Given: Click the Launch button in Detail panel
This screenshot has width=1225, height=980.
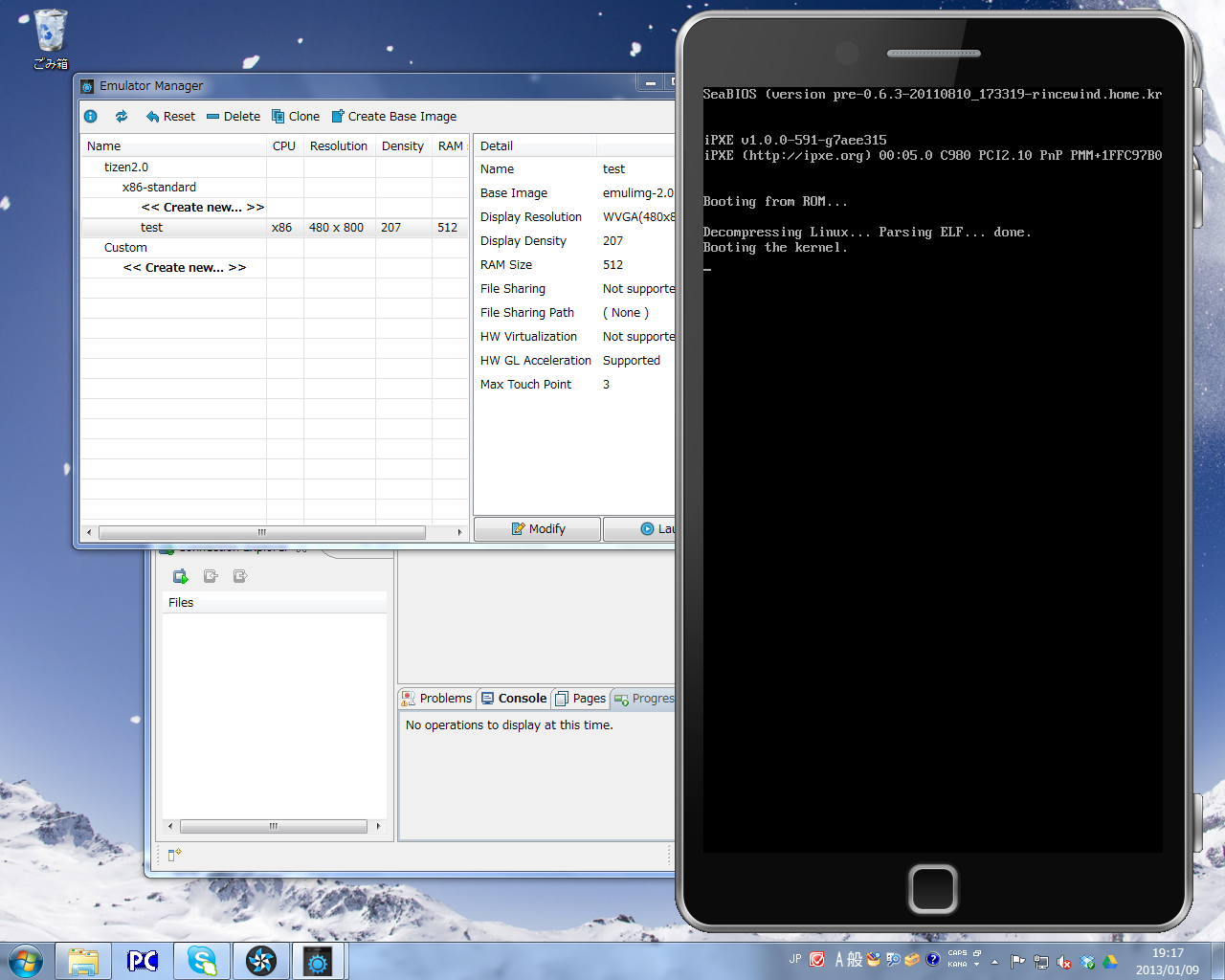Looking at the screenshot, I should 639,529.
